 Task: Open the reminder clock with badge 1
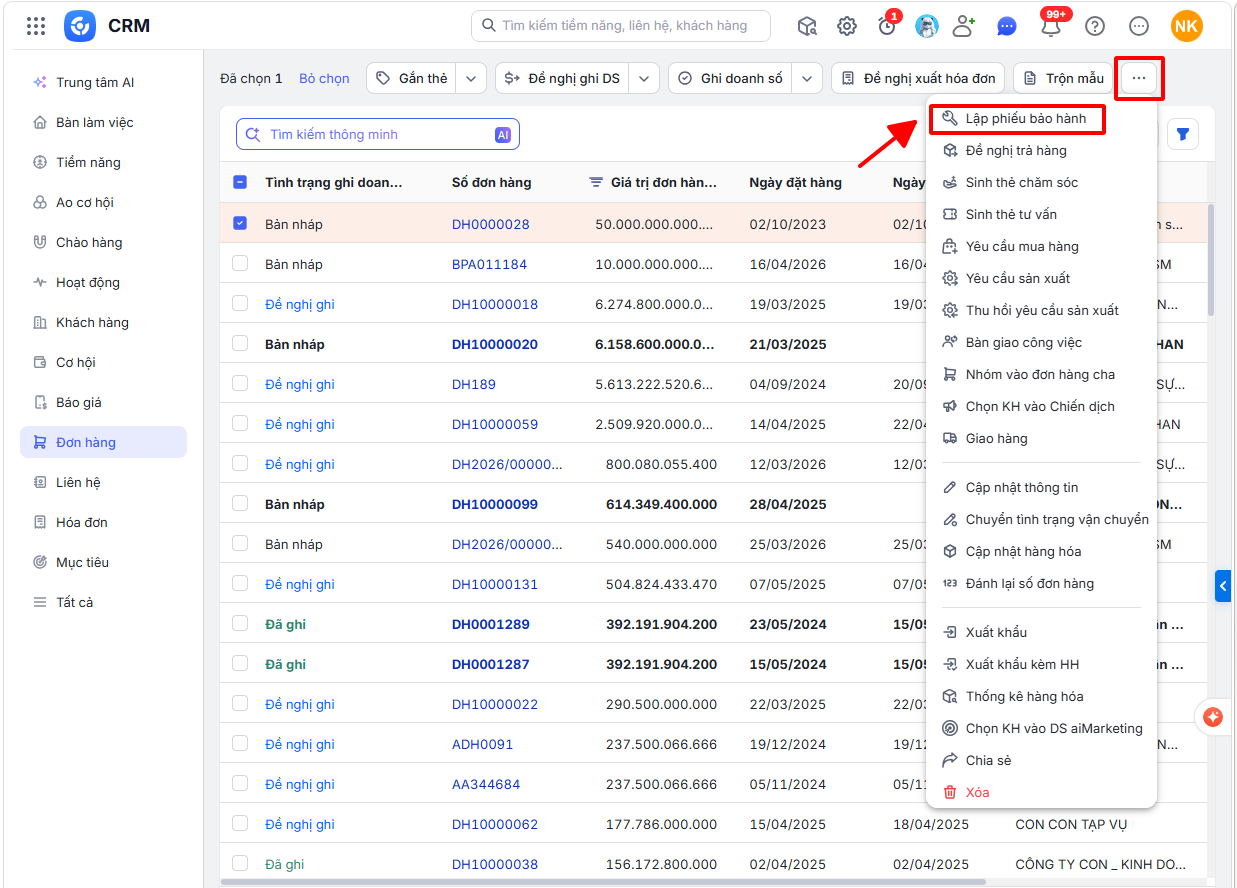coord(887,26)
